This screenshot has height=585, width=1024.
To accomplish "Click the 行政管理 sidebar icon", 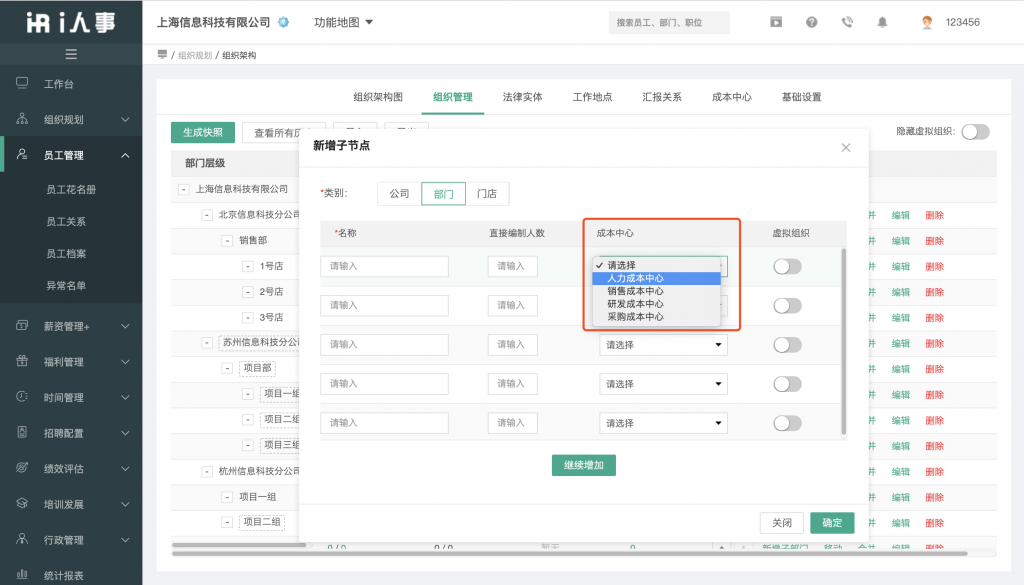I will point(22,539).
